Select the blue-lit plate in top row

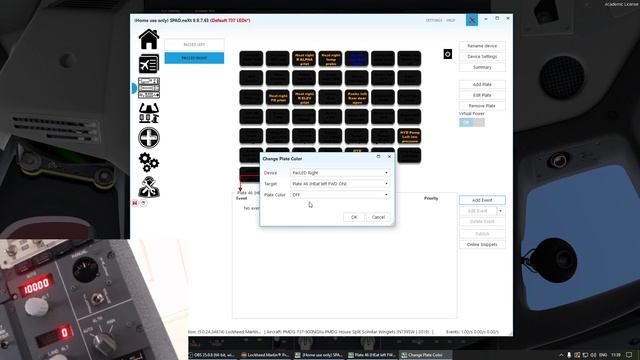tap(356, 59)
